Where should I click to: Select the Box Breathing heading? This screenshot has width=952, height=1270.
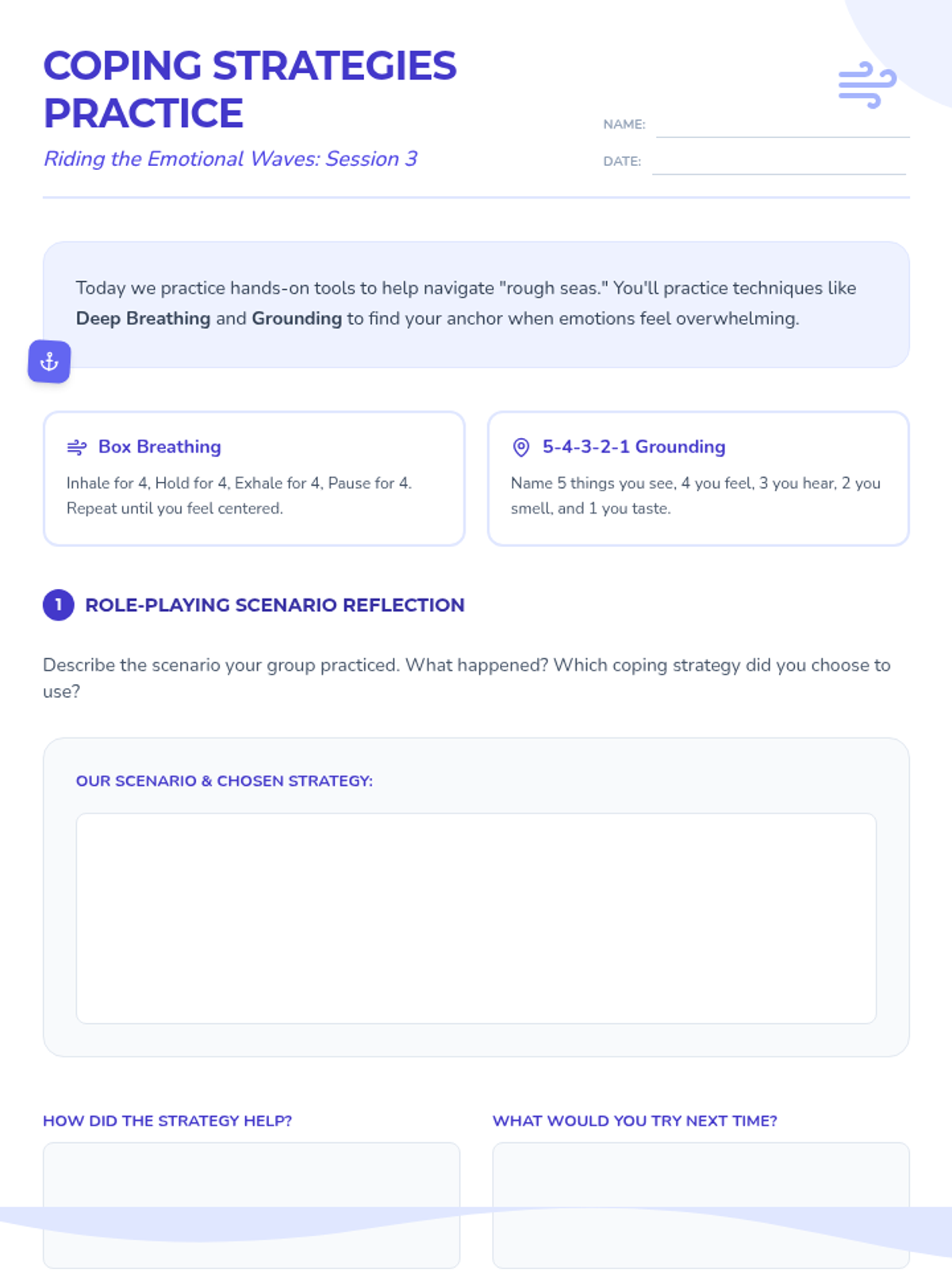pyautogui.click(x=159, y=447)
